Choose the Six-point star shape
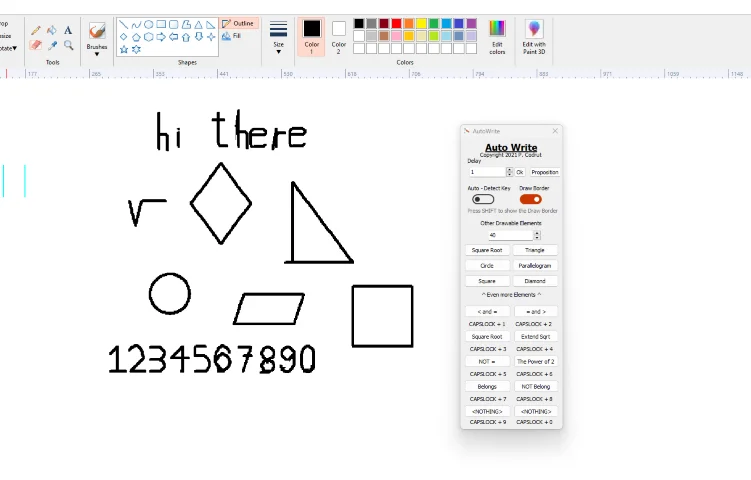This screenshot has width=751, height=480. click(x=136, y=49)
